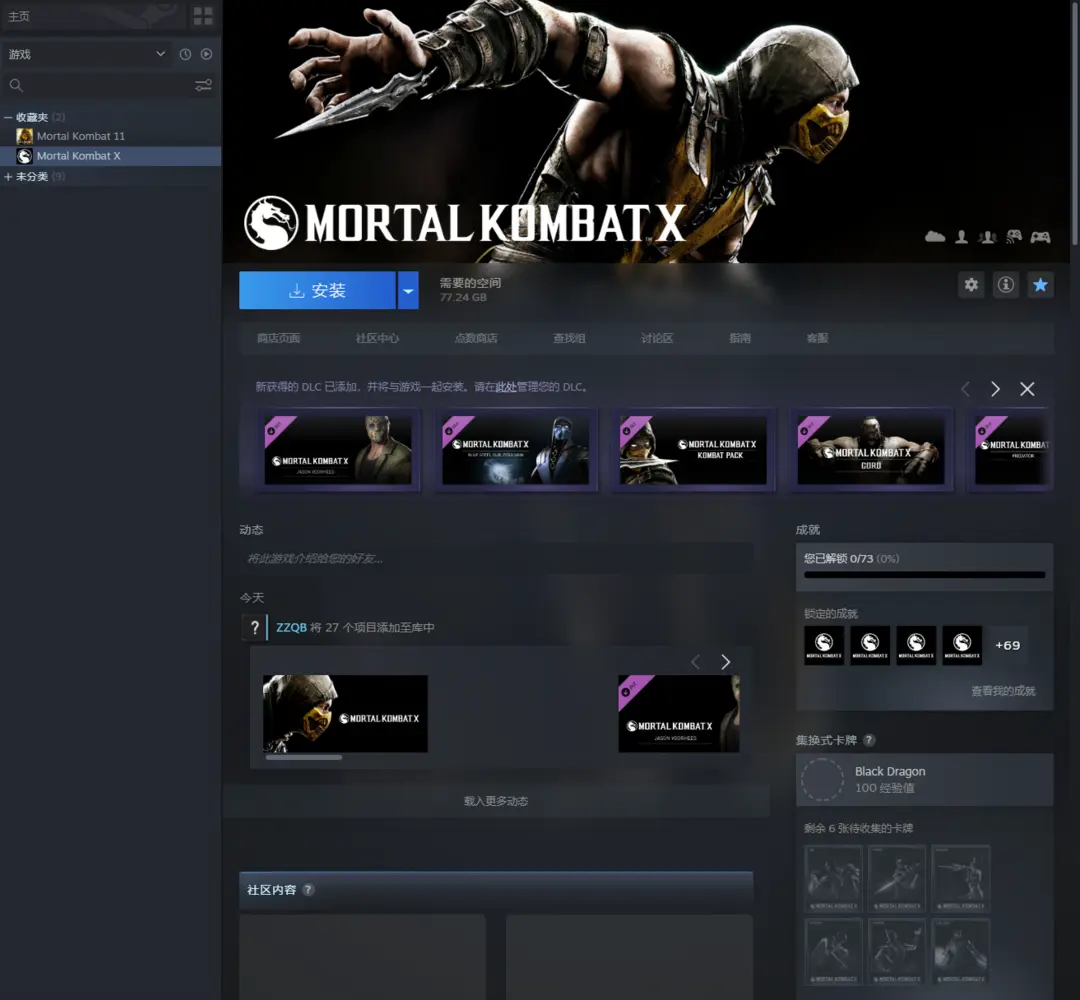Image resolution: width=1080 pixels, height=1000 pixels.
Task: Click the library search magnifier icon
Action: pos(16,85)
